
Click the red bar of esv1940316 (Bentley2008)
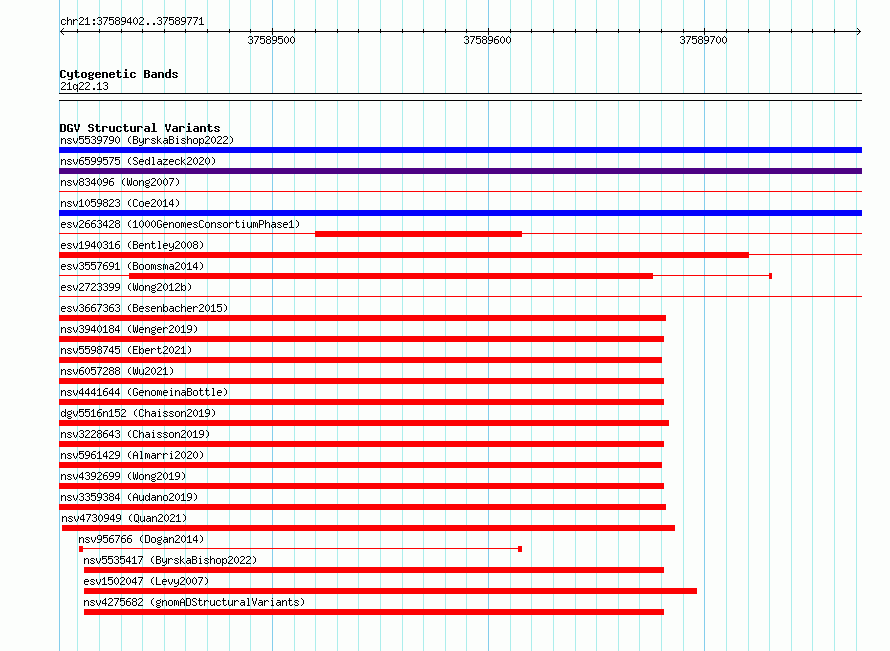[404, 255]
